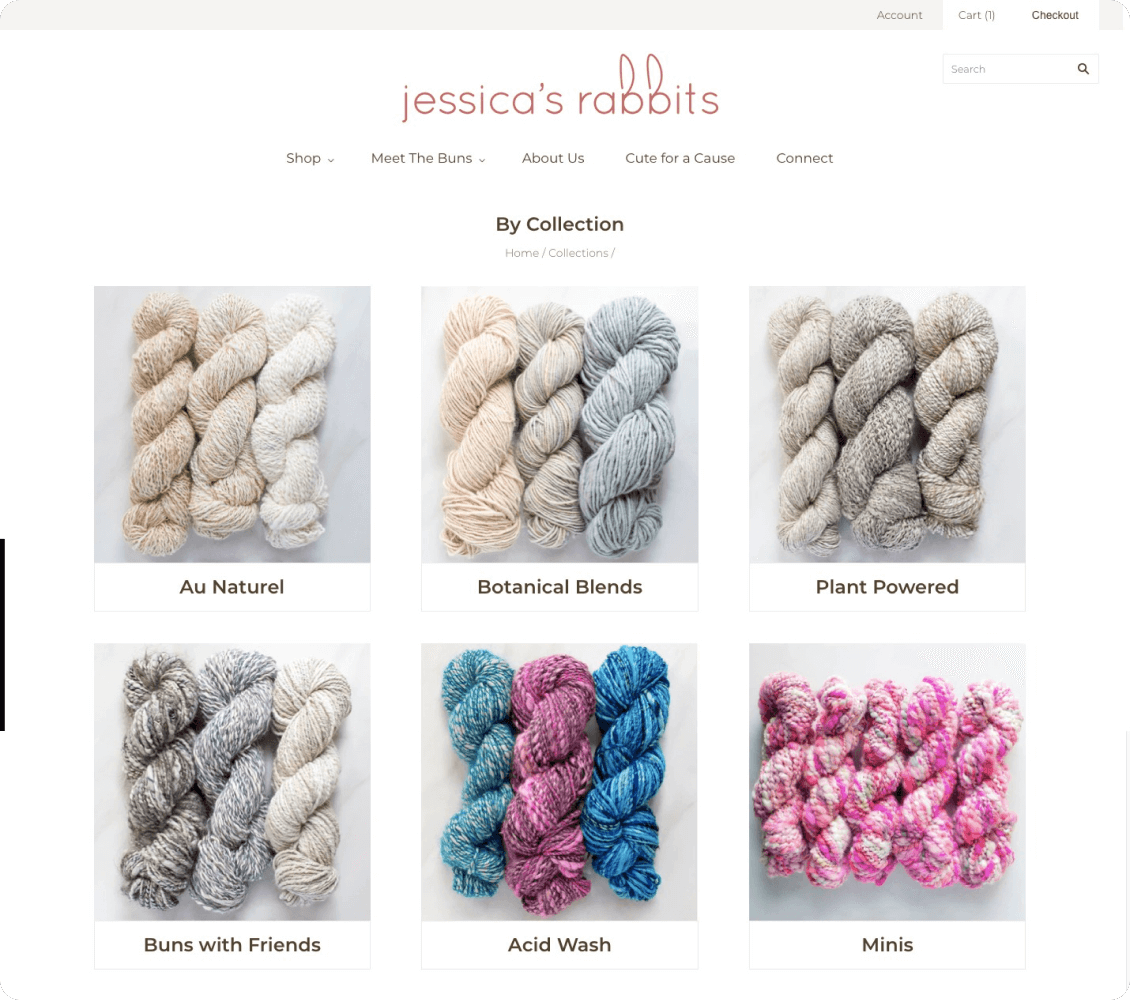View the Cart (1) link
Image resolution: width=1130 pixels, height=1000 pixels.
976,15
